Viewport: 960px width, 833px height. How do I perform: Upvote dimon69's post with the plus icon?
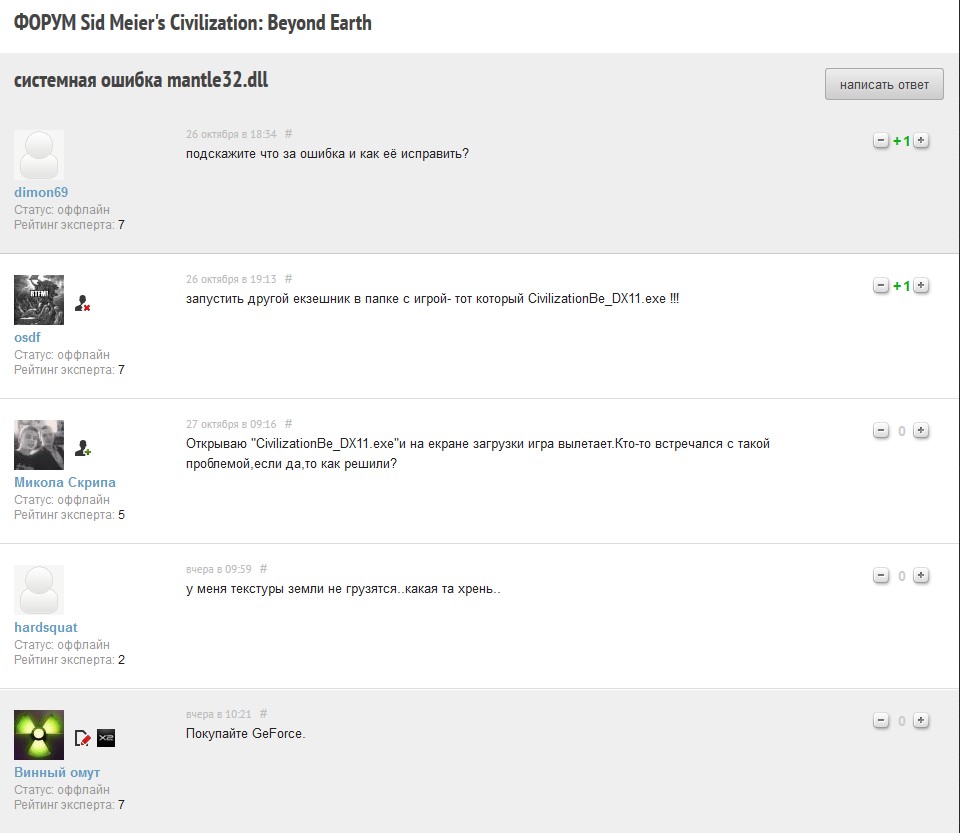(x=921, y=141)
